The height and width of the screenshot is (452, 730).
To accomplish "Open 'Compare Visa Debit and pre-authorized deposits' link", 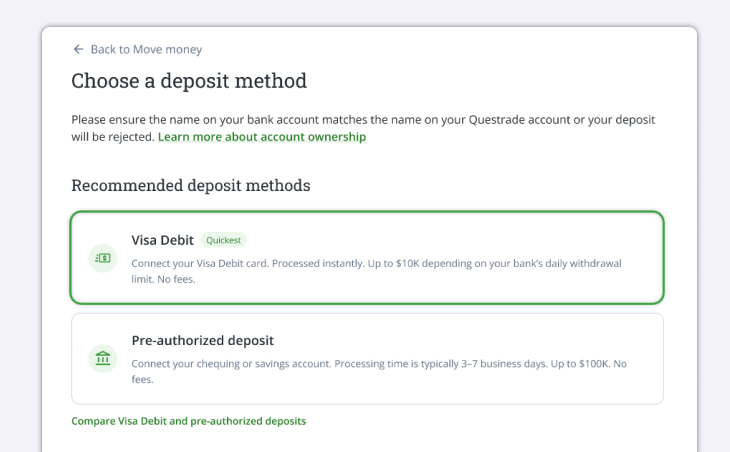I will click(189, 421).
